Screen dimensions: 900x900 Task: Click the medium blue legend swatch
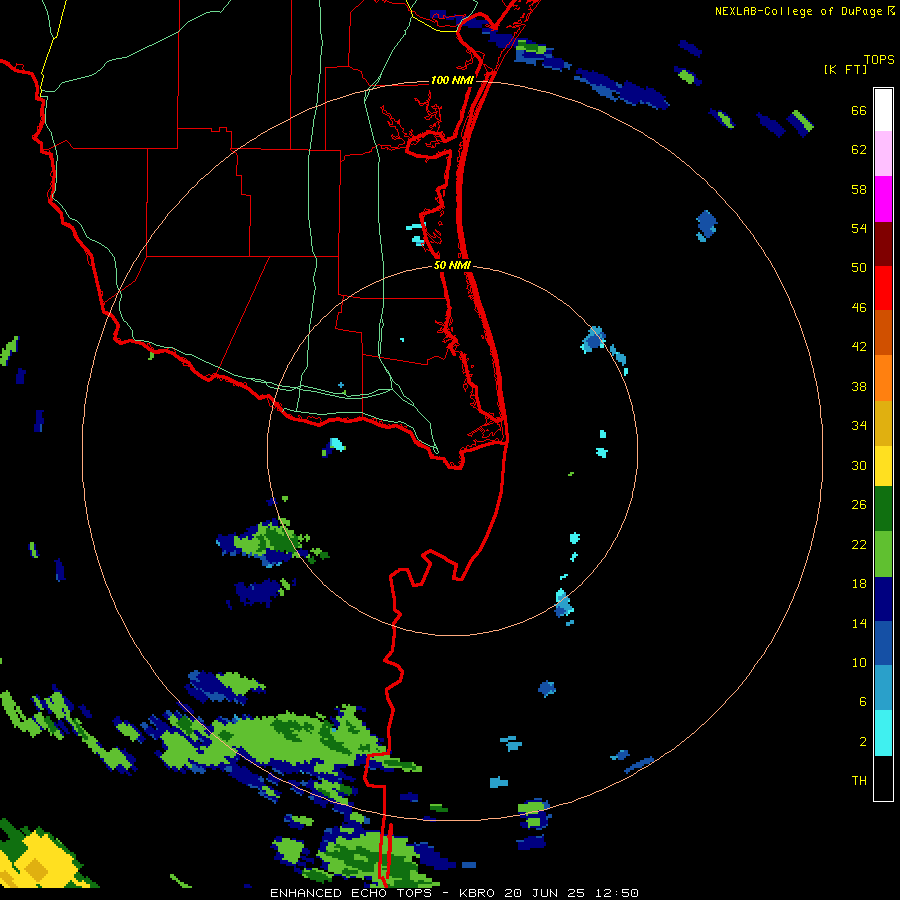point(883,643)
